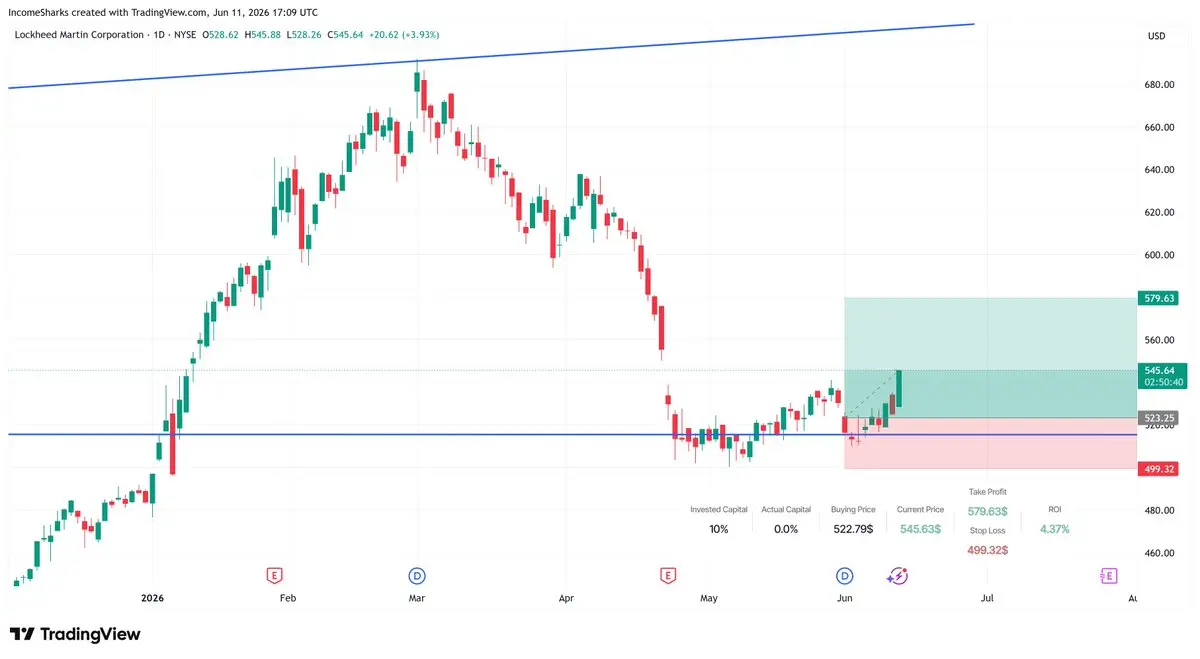Click the 10% invested capital value
The image size is (1200, 659).
coord(719,529)
